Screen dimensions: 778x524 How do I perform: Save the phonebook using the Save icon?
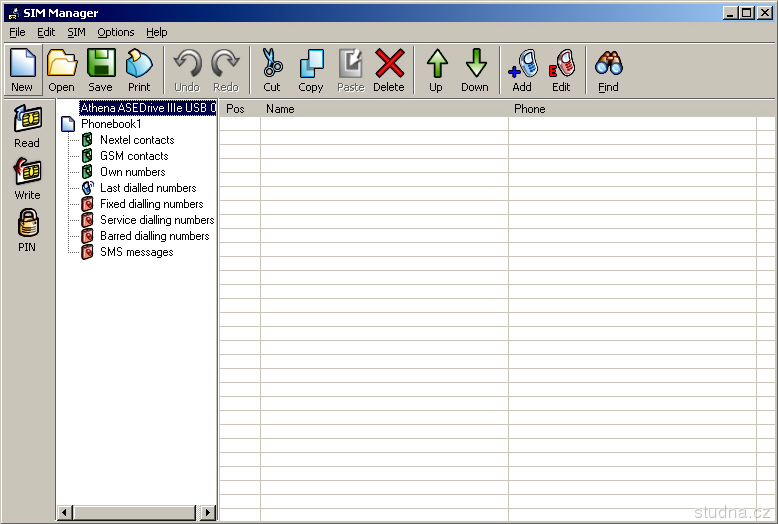(x=100, y=70)
